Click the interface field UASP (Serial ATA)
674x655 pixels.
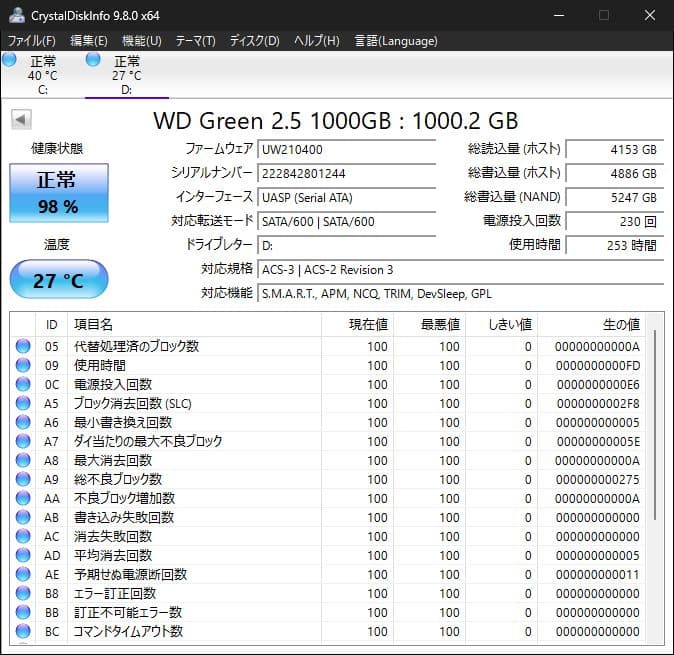pyautogui.click(x=346, y=198)
